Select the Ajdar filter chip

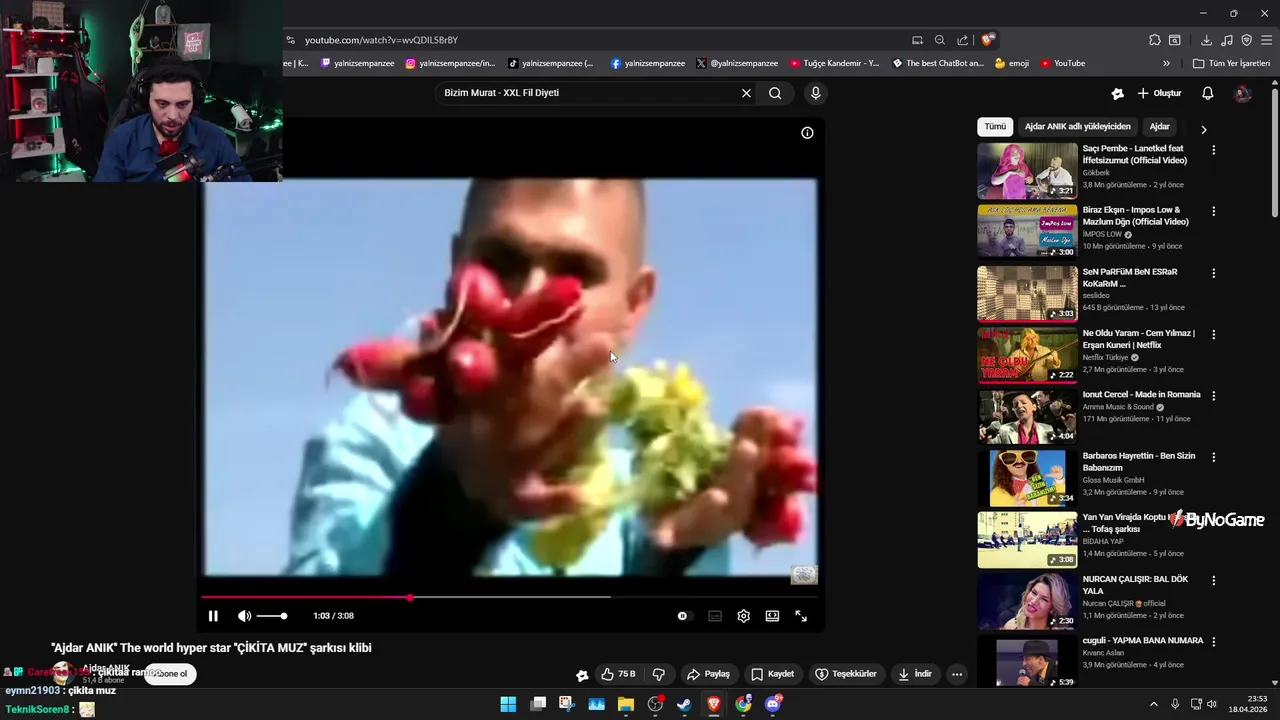[x=1159, y=127]
